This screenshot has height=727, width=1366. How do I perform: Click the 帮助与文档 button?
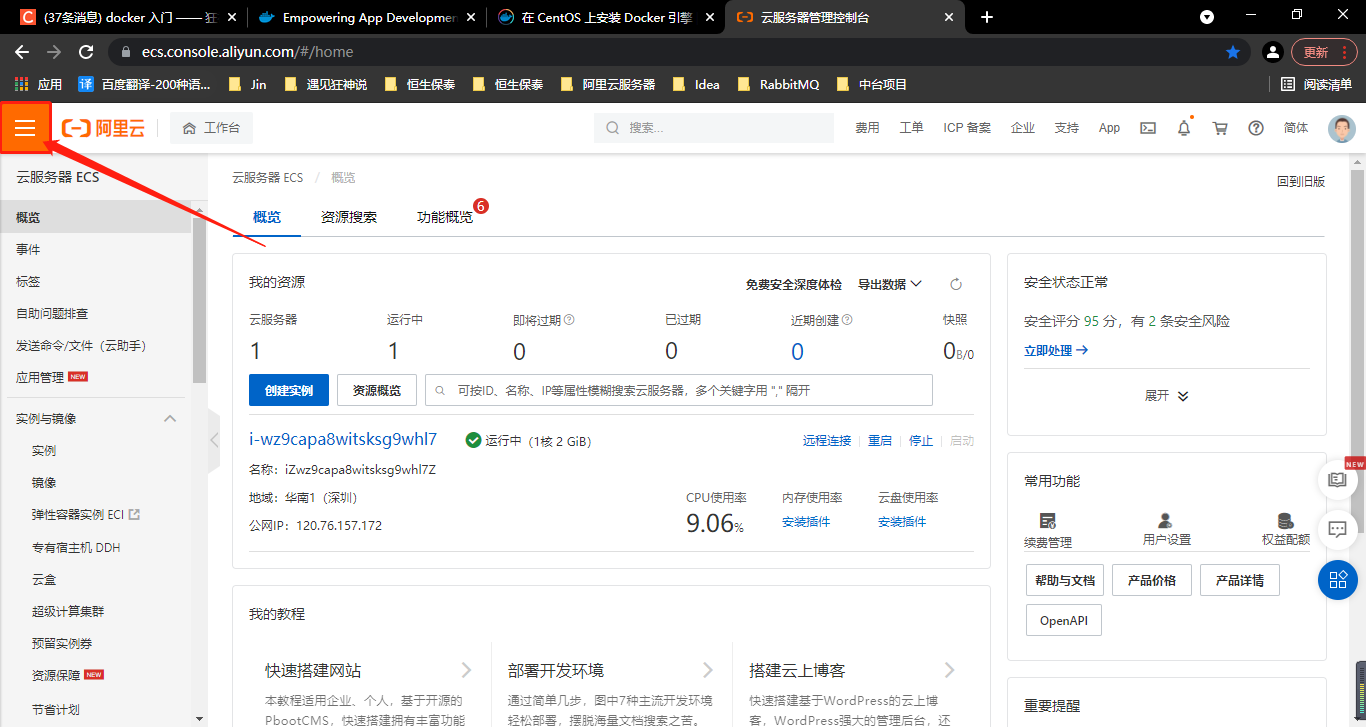point(1065,580)
